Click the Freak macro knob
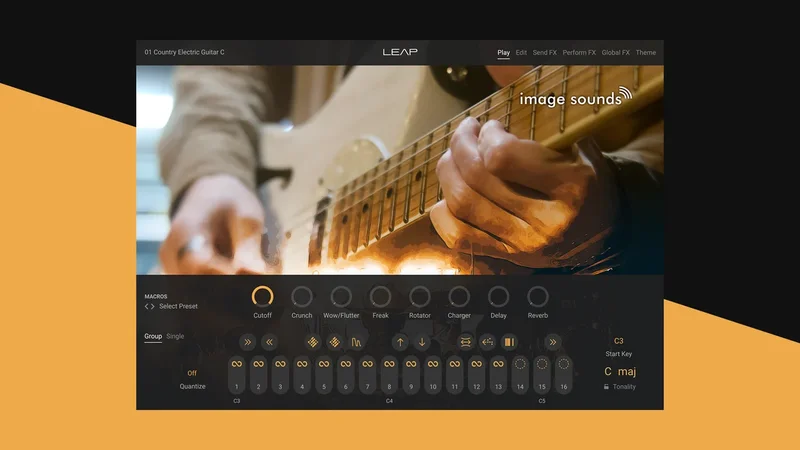The image size is (800, 450). click(380, 296)
